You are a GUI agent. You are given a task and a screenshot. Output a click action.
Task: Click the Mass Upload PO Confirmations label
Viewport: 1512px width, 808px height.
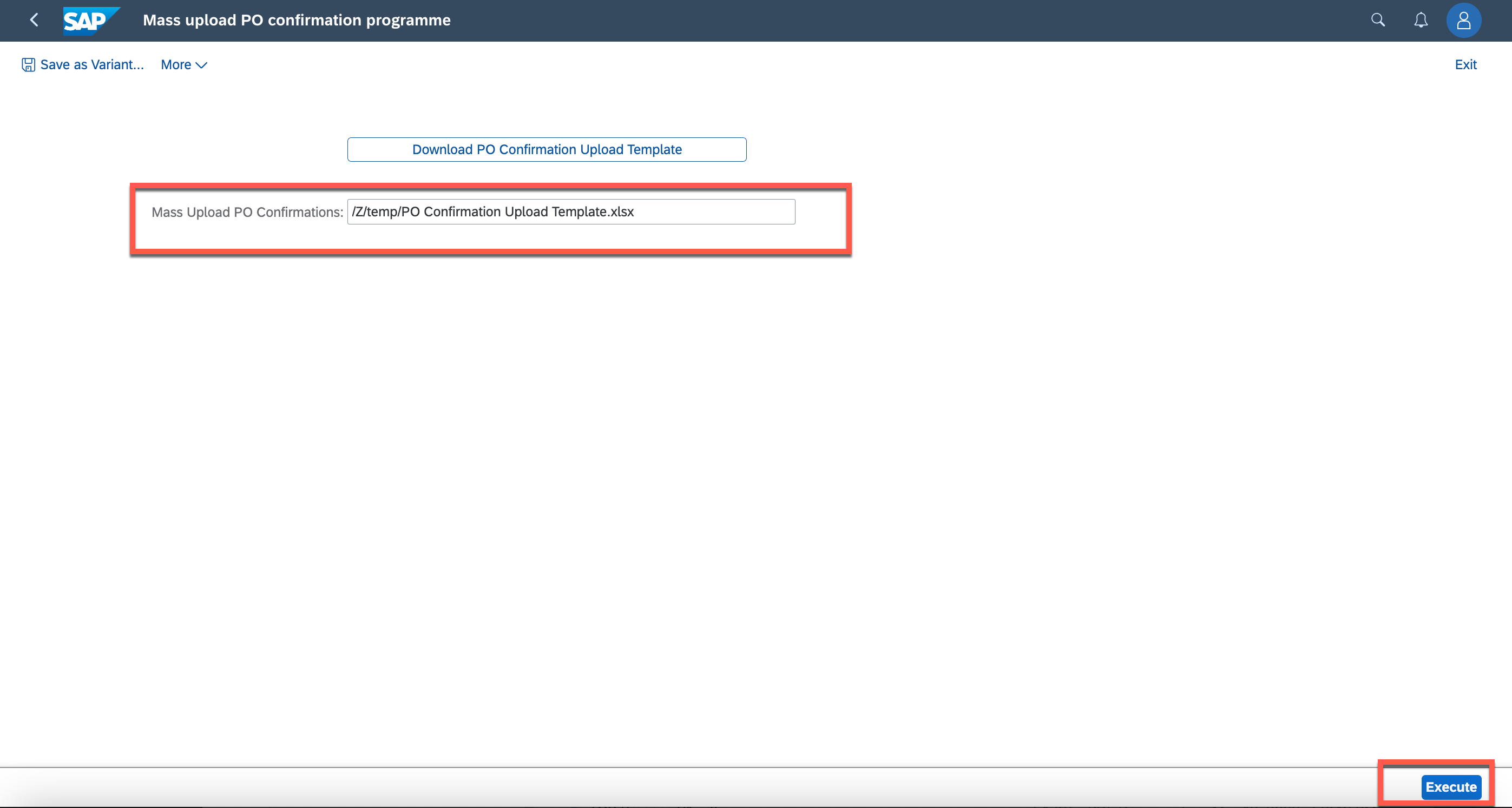pyautogui.click(x=247, y=213)
